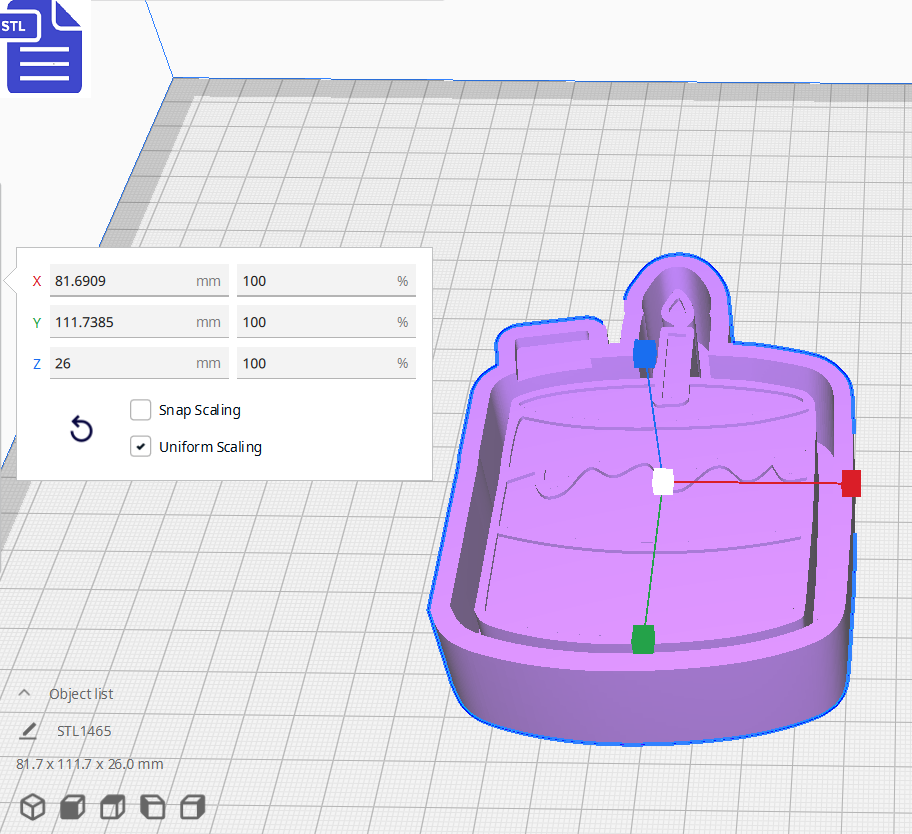Viewport: 912px width, 834px height.
Task: Open the STL file icon in the corner
Action: tap(44, 47)
